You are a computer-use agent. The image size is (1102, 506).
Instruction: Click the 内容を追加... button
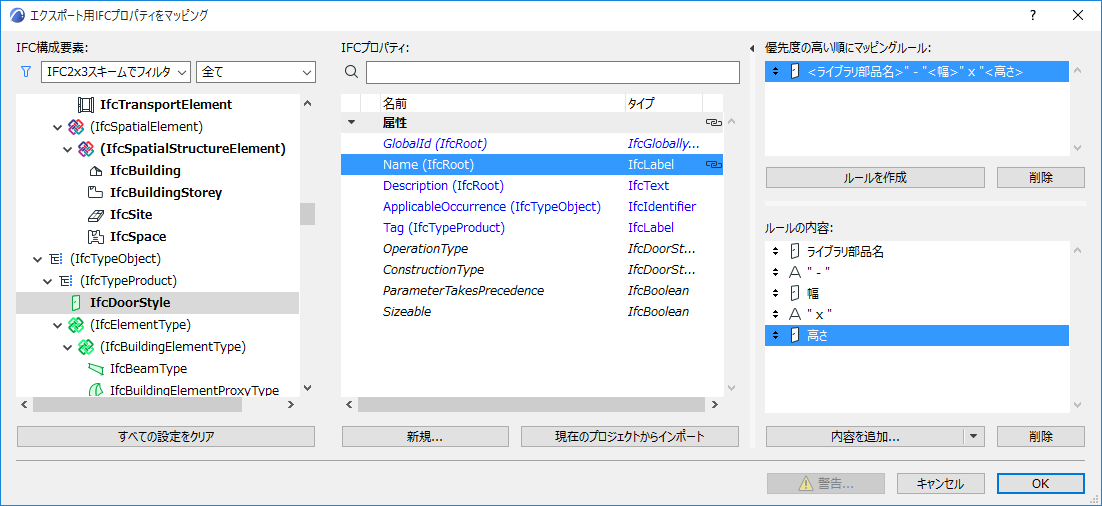865,436
